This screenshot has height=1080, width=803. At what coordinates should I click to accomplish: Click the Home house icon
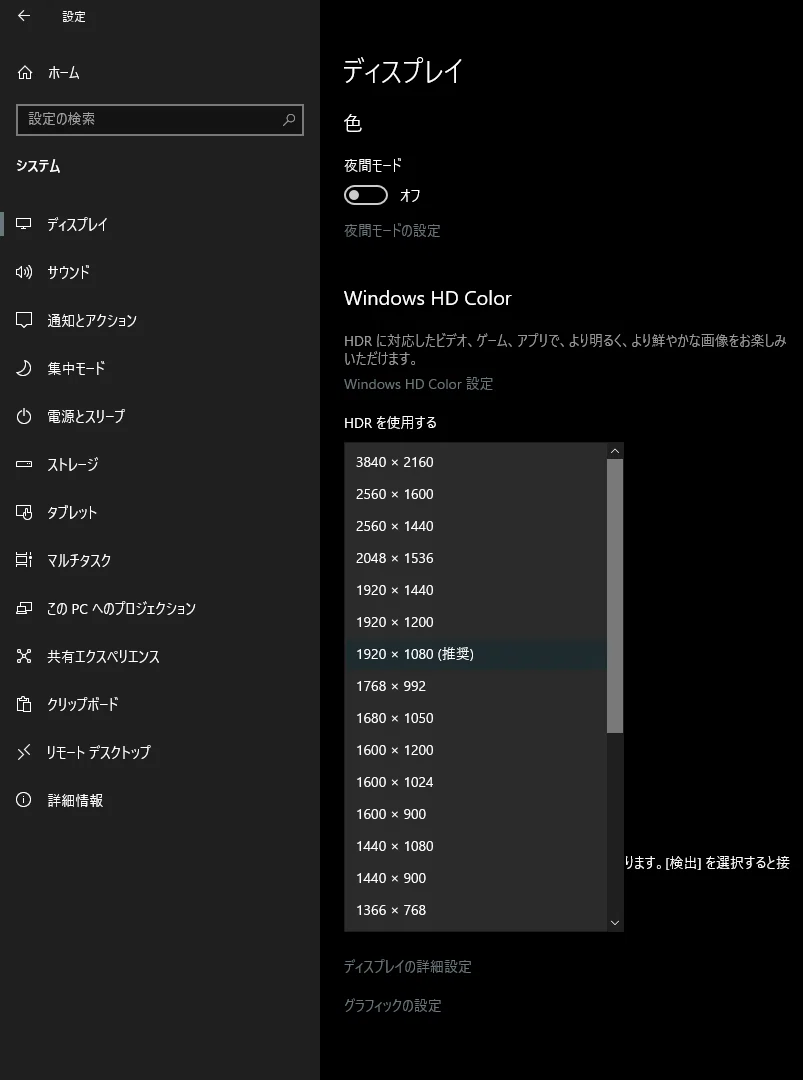coord(25,72)
